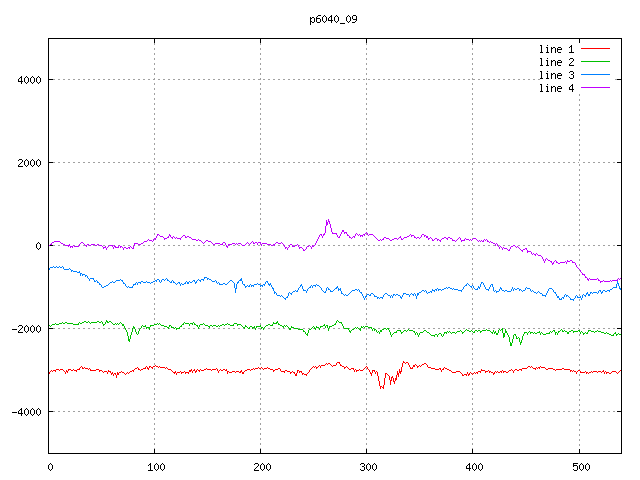Click the x-axis label 100

click(156, 467)
